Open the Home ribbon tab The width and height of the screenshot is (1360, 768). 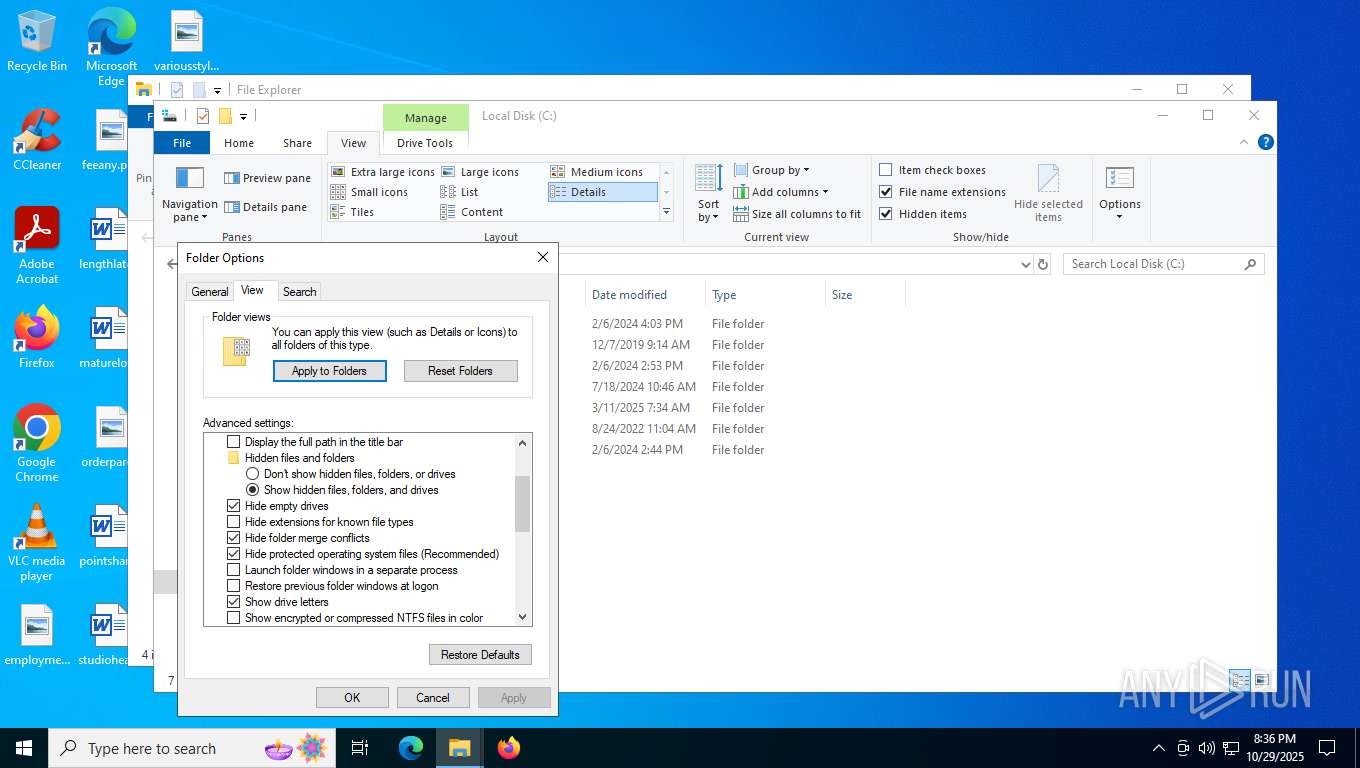click(x=239, y=143)
